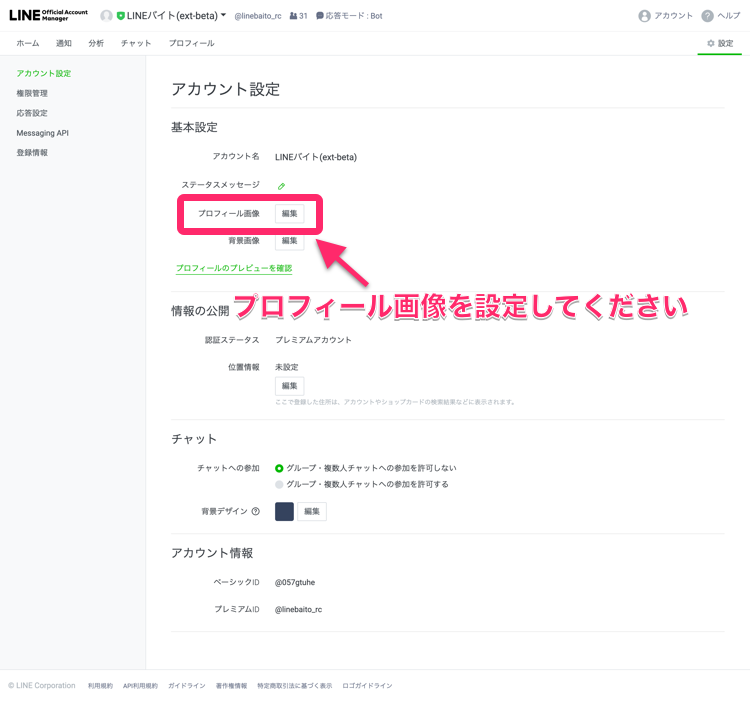The height and width of the screenshot is (701, 750).
Task: Click the account avatar icon in header
Action: (106, 16)
